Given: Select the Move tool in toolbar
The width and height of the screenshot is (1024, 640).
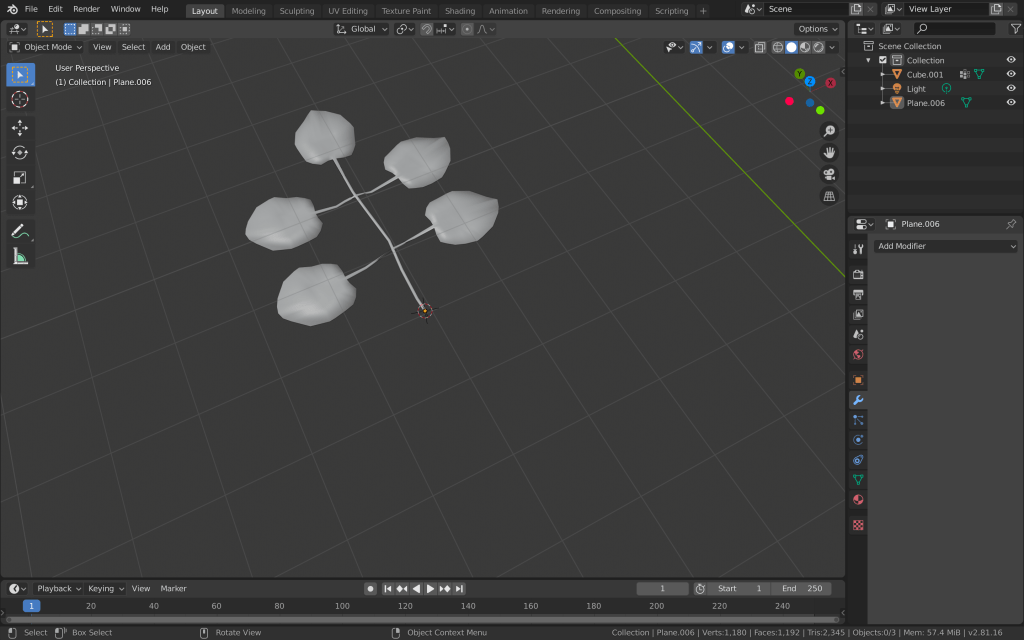Looking at the screenshot, I should point(20,128).
